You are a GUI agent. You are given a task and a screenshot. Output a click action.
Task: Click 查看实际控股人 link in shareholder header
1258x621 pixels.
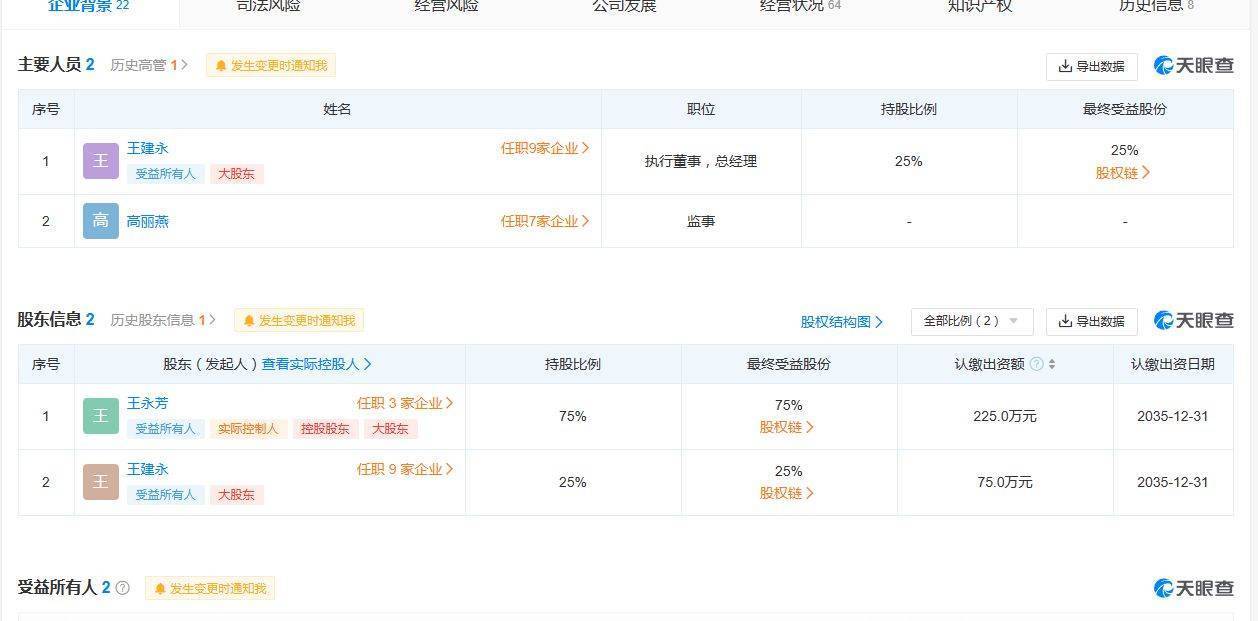click(x=317, y=364)
